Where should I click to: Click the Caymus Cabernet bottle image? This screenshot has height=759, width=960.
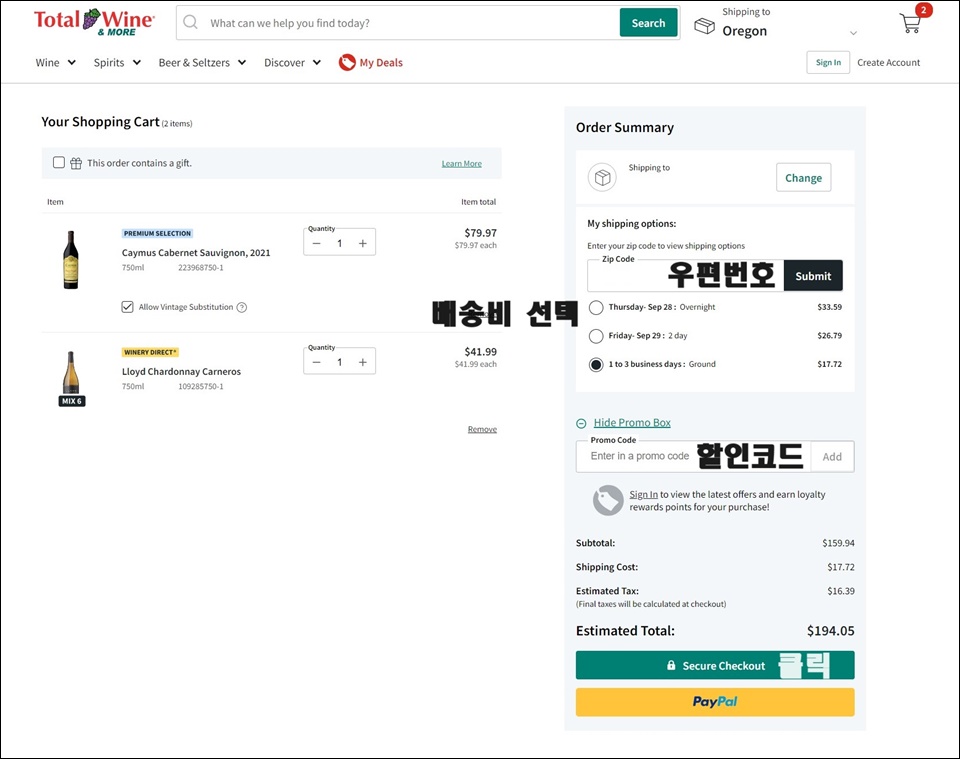[x=71, y=260]
